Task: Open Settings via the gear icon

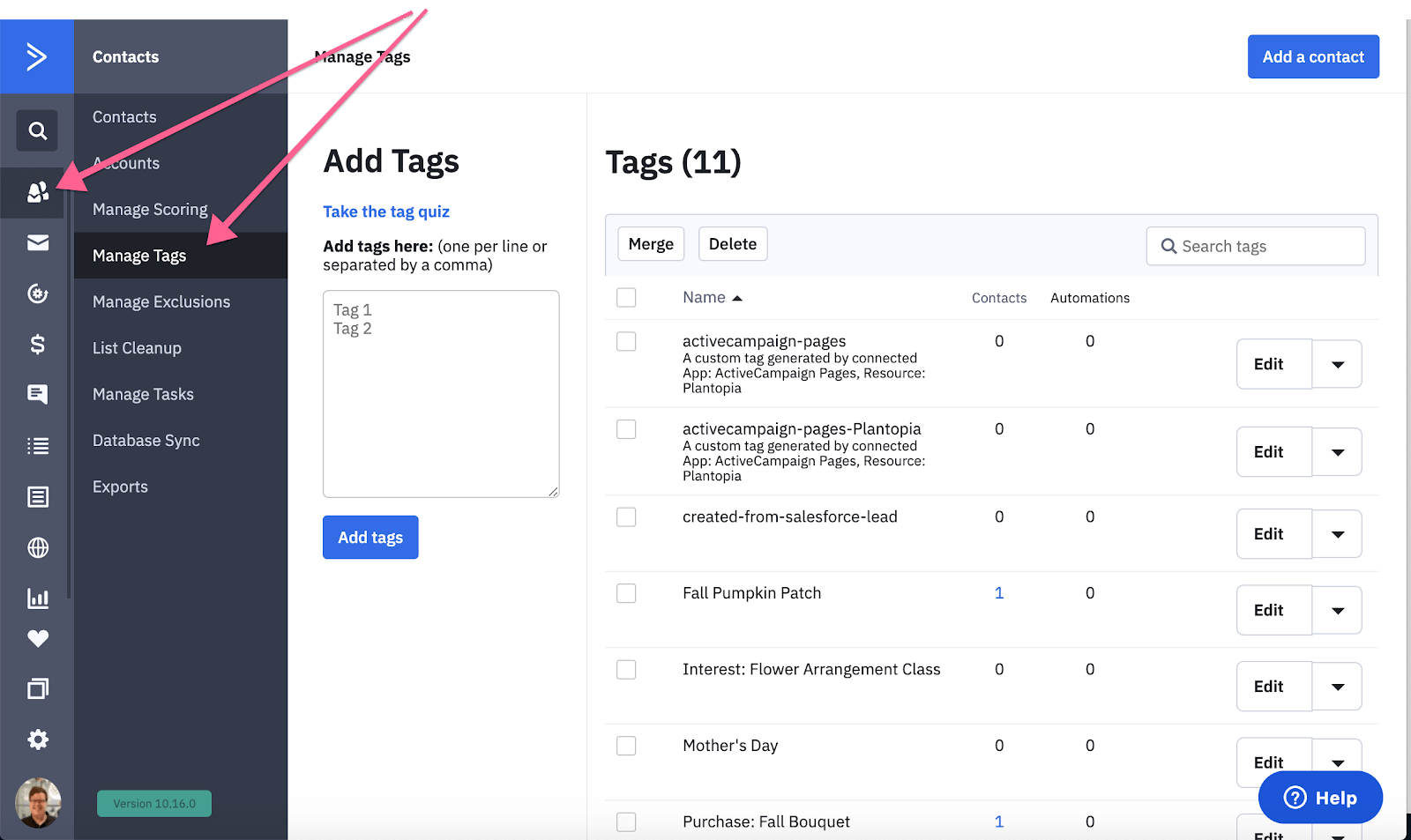Action: 37,740
